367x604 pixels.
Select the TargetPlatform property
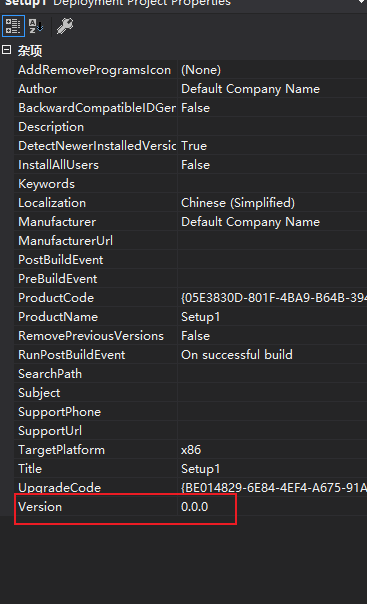point(61,450)
